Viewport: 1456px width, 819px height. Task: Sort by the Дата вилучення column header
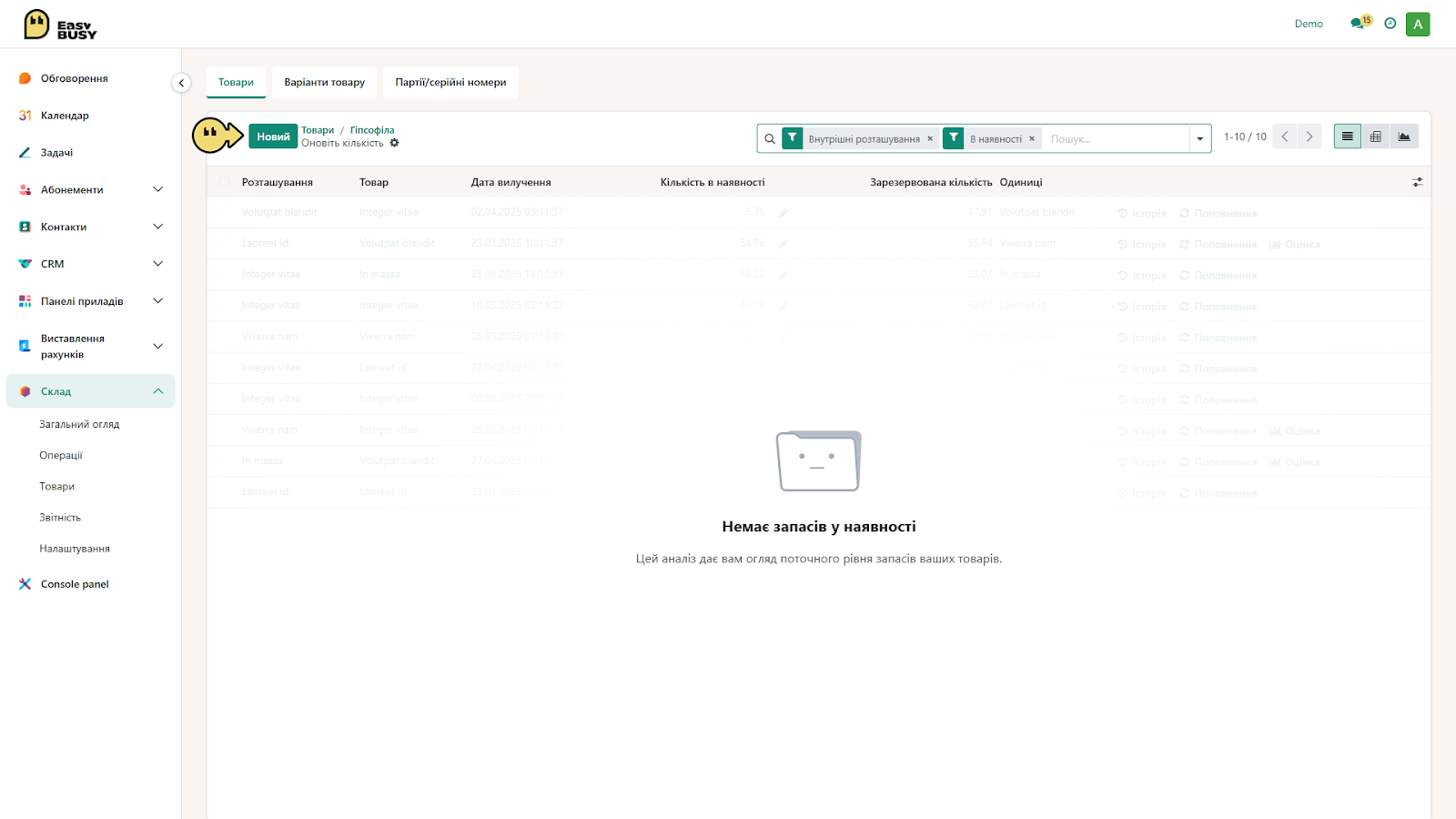(511, 182)
